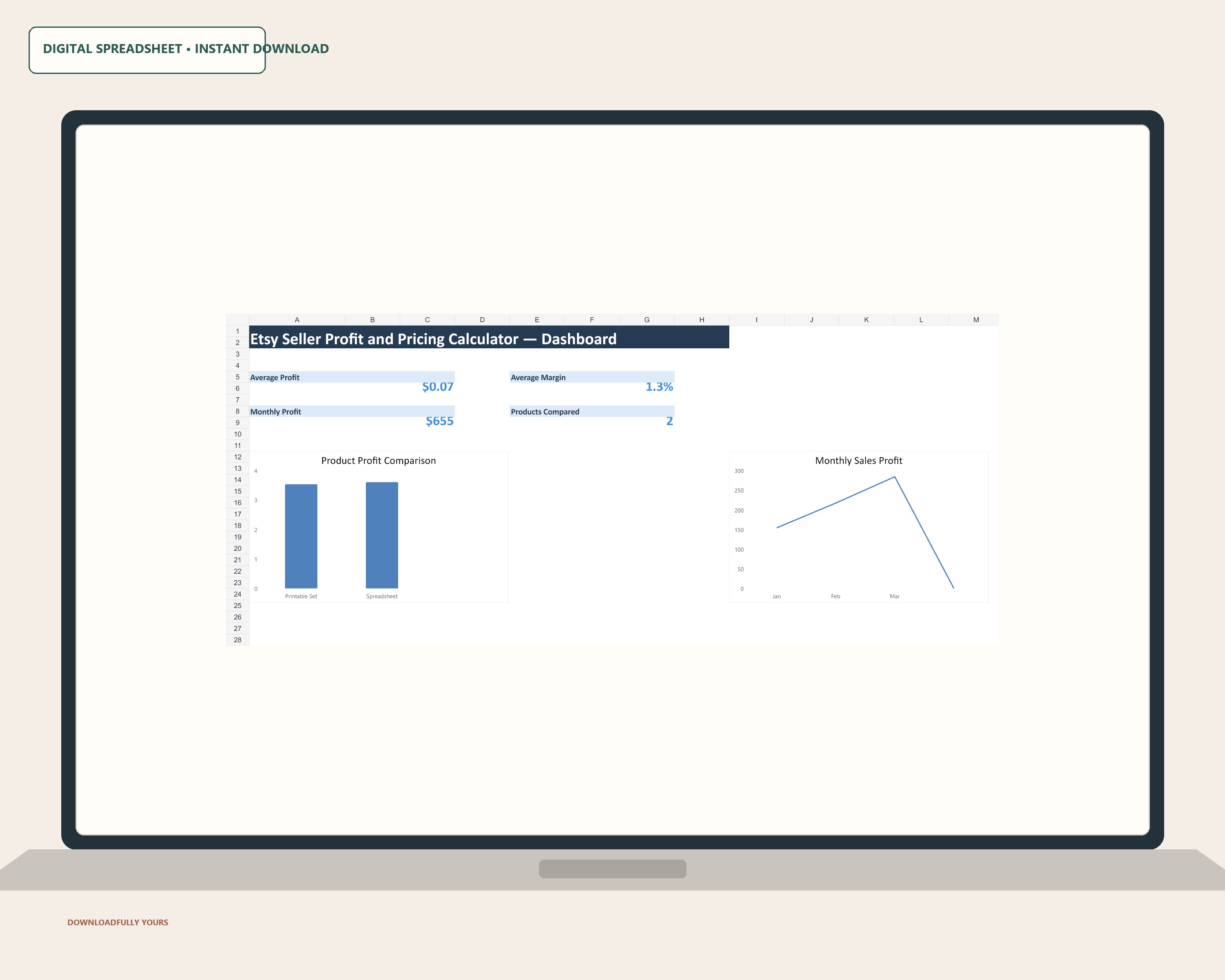
Task: Click the 'Products Compared' label cell
Action: tap(592, 411)
